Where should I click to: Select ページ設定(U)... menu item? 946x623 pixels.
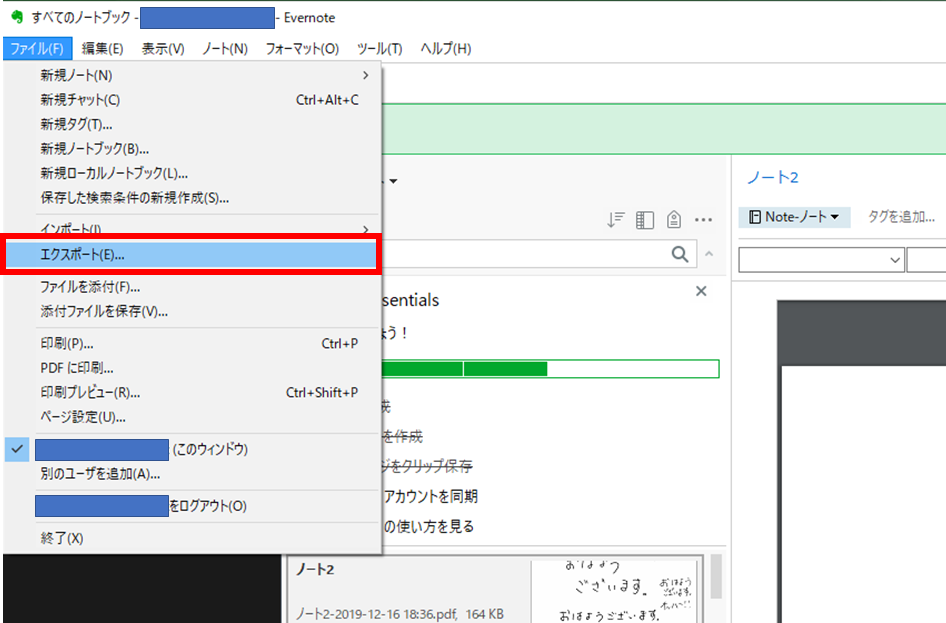pos(192,417)
